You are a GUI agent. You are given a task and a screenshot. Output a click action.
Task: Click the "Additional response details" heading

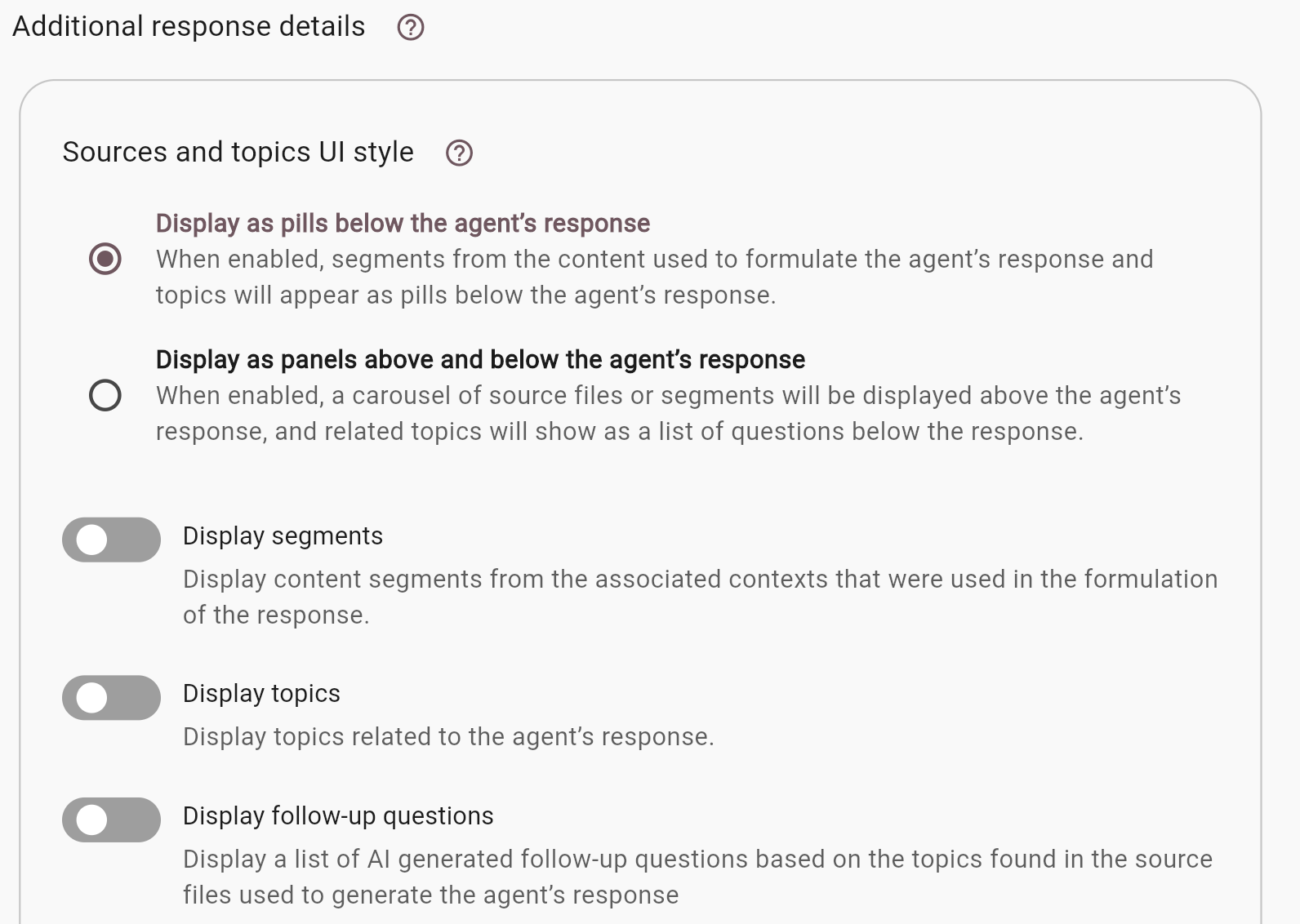(189, 27)
